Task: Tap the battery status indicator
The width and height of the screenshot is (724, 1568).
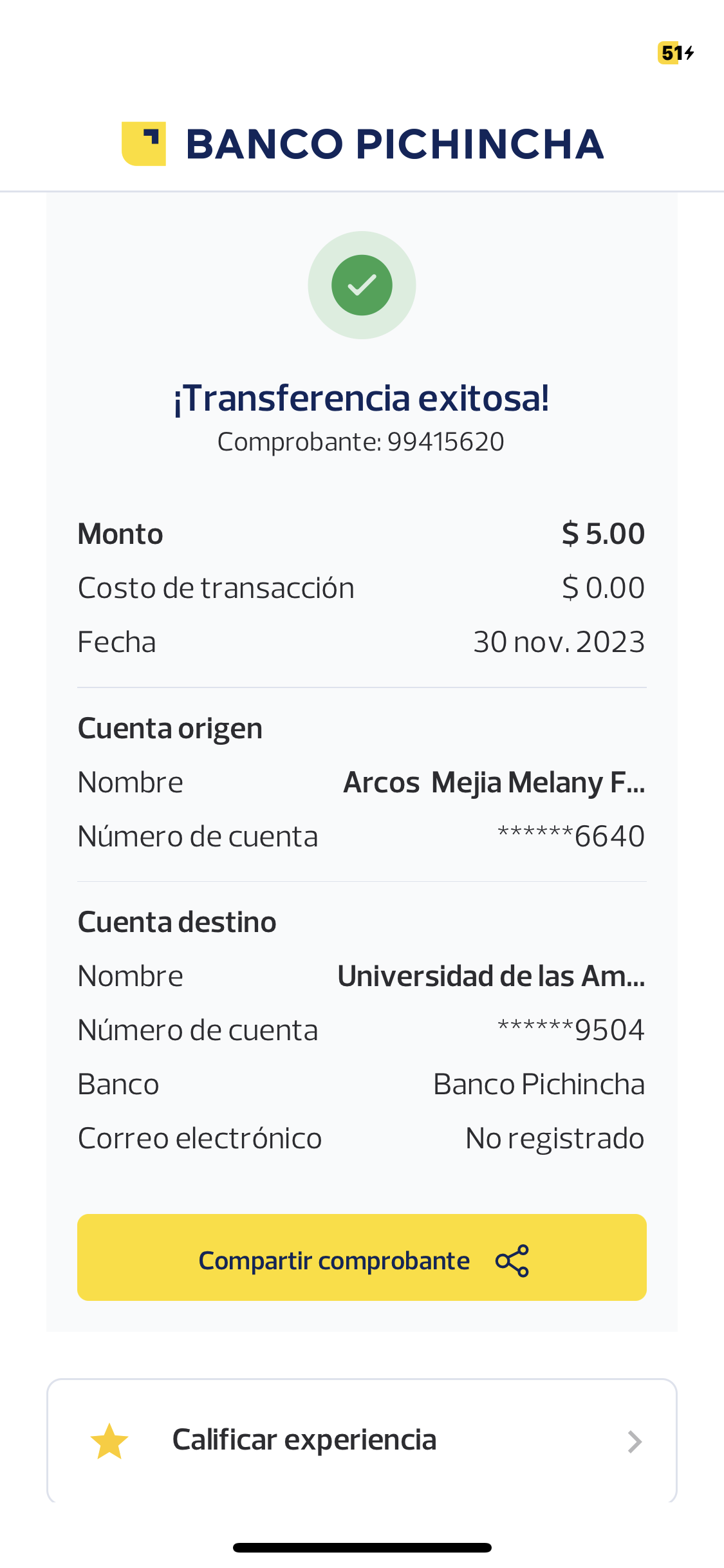Action: [676, 53]
